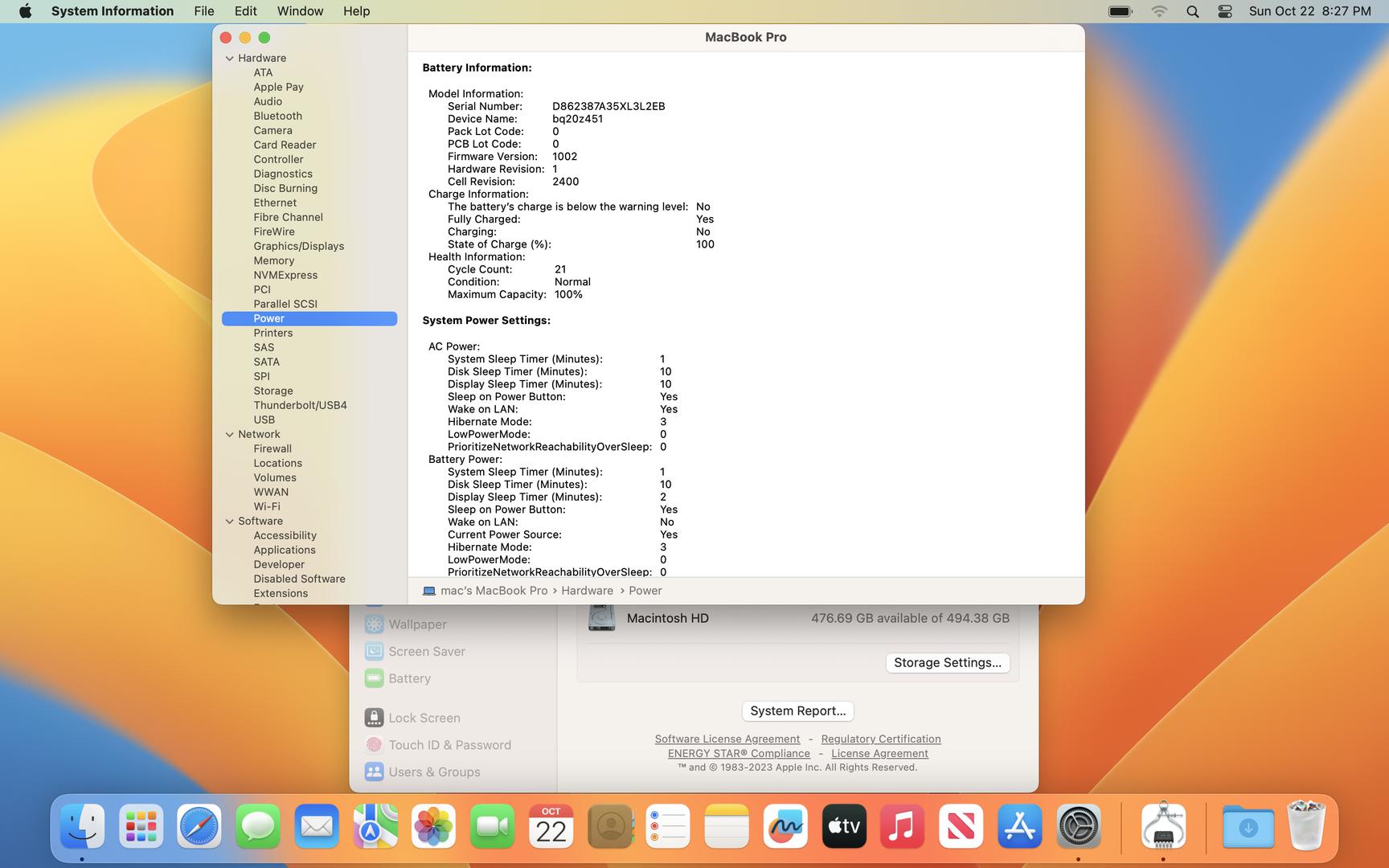Open Mail app in Dock

point(317,826)
